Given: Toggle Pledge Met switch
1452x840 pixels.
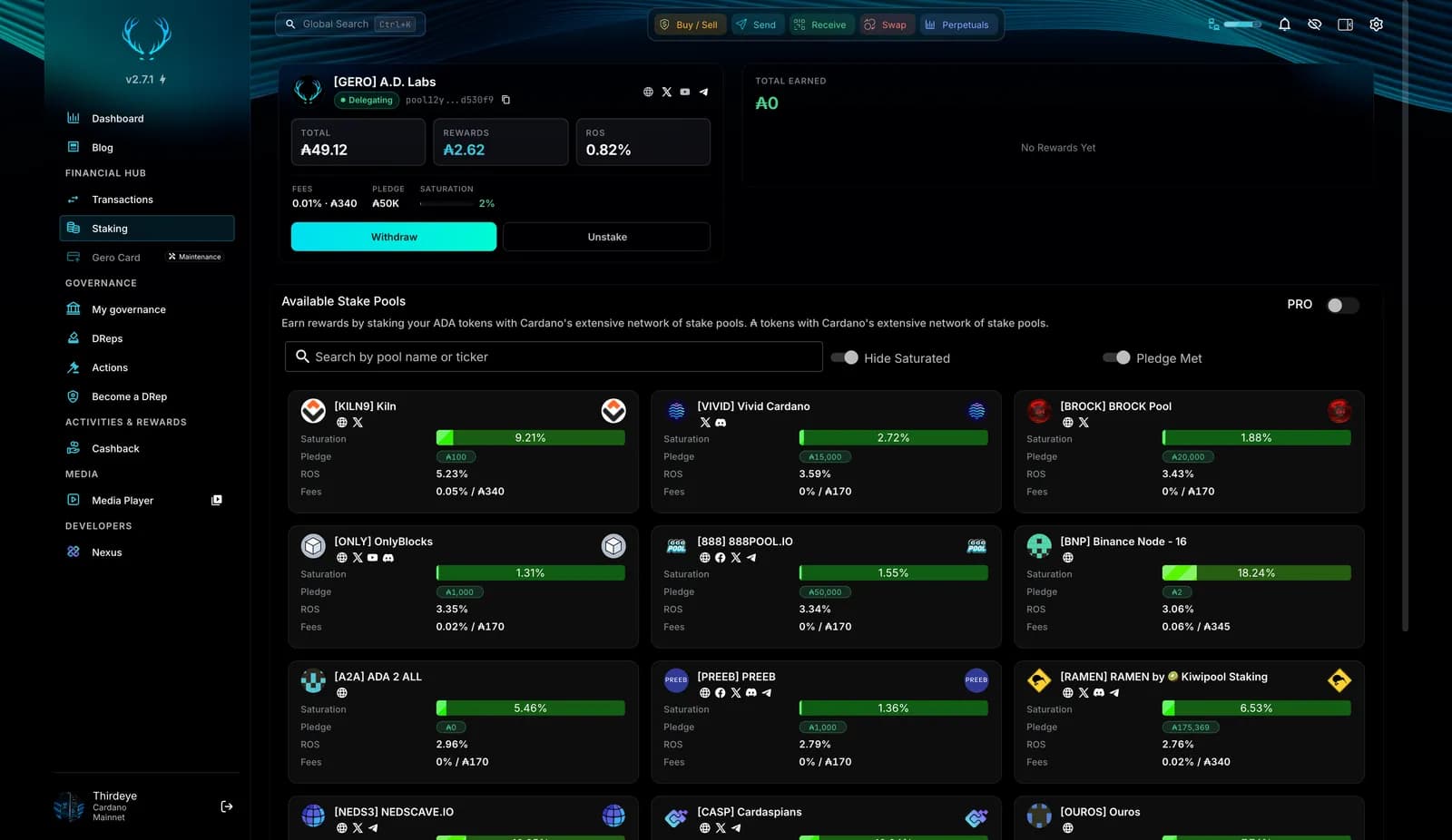Looking at the screenshot, I should click(1116, 357).
